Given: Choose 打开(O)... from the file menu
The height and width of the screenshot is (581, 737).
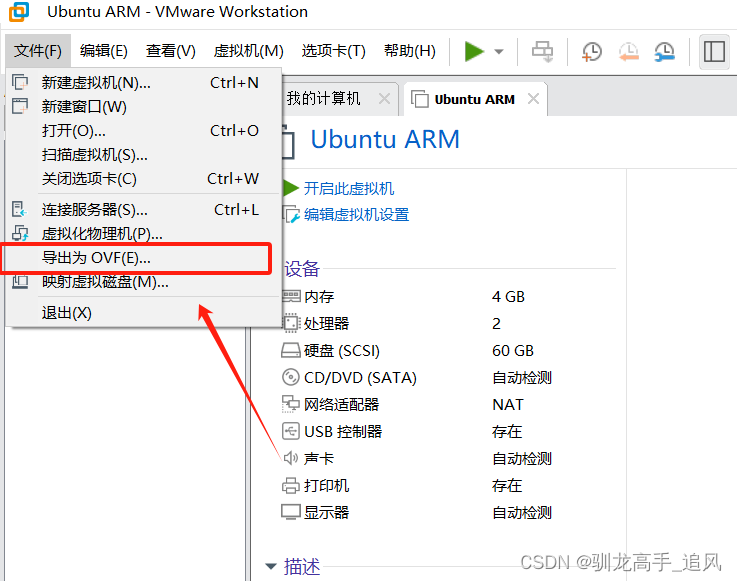Looking at the screenshot, I should [144, 131].
